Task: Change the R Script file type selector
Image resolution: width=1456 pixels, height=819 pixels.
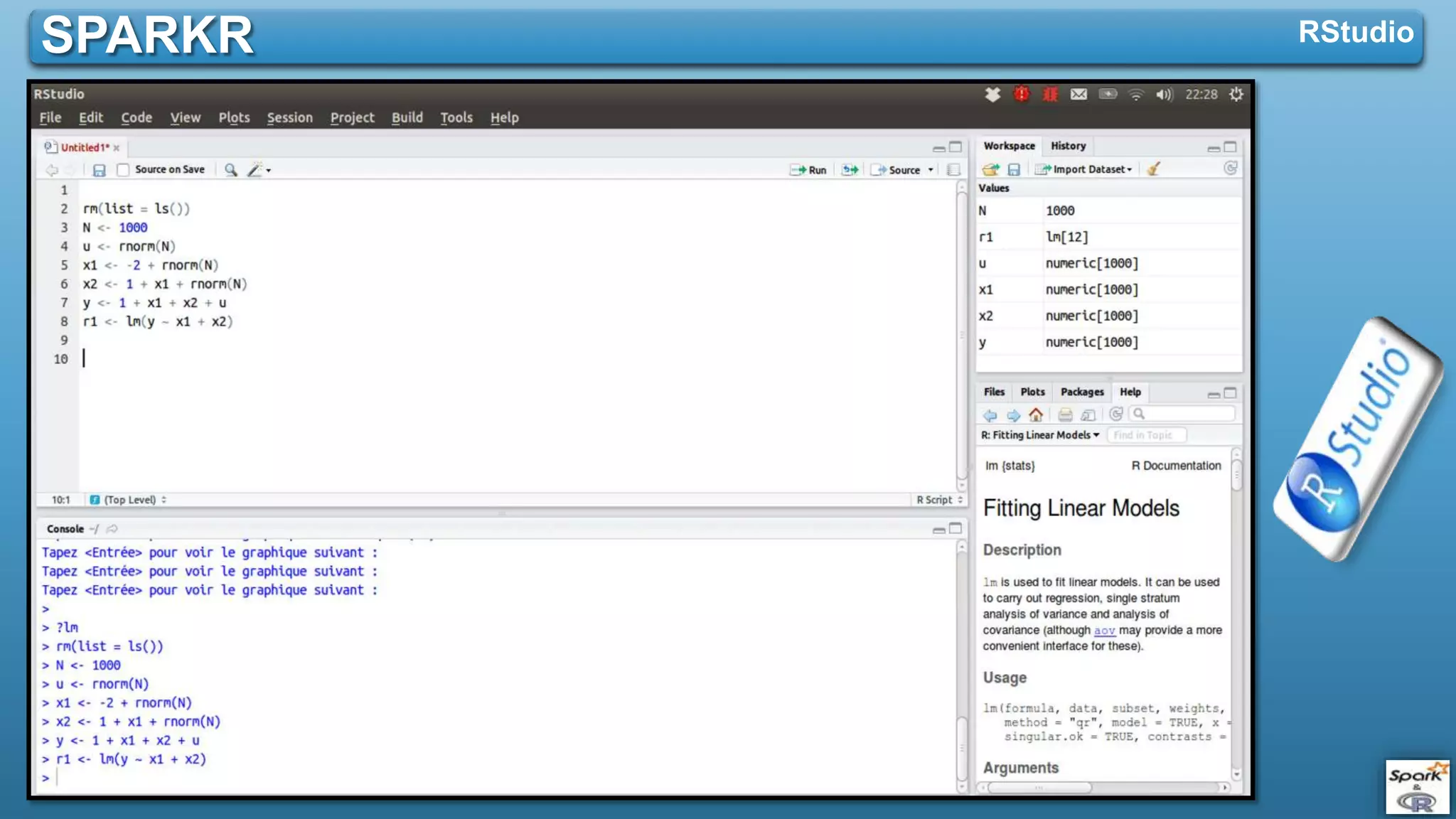Action: tap(939, 500)
